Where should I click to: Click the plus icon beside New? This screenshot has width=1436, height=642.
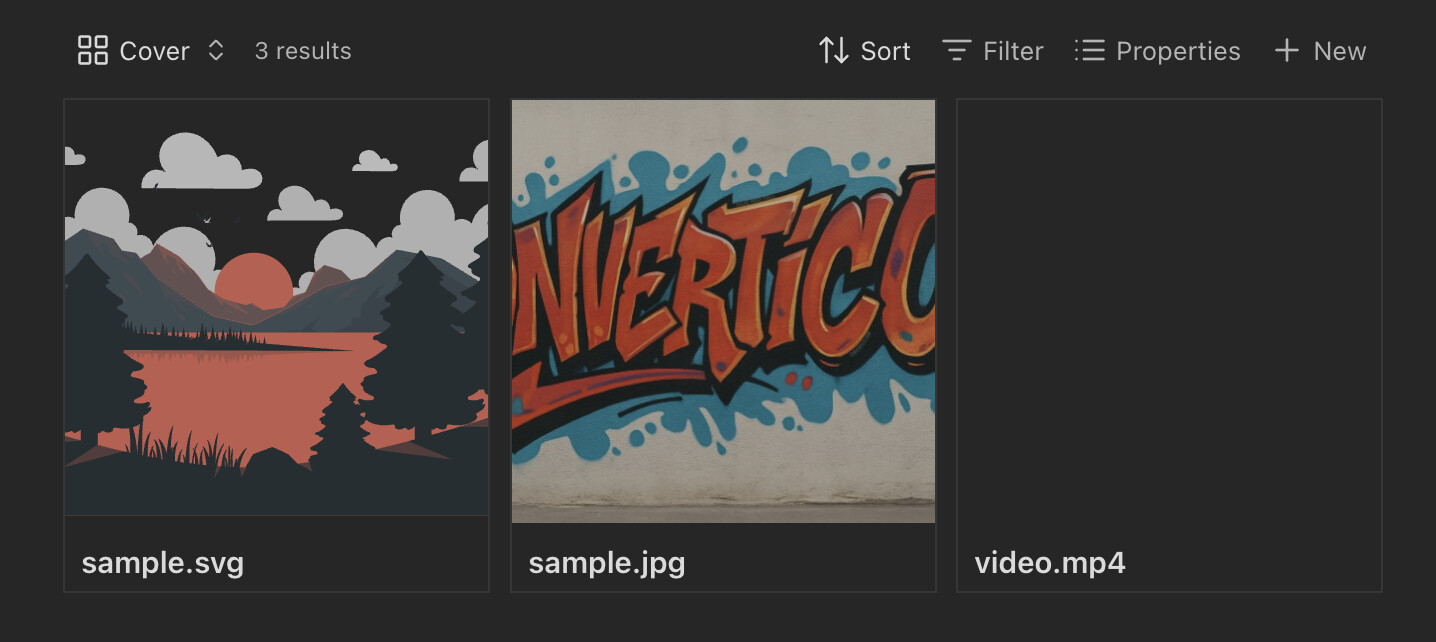click(x=1286, y=51)
